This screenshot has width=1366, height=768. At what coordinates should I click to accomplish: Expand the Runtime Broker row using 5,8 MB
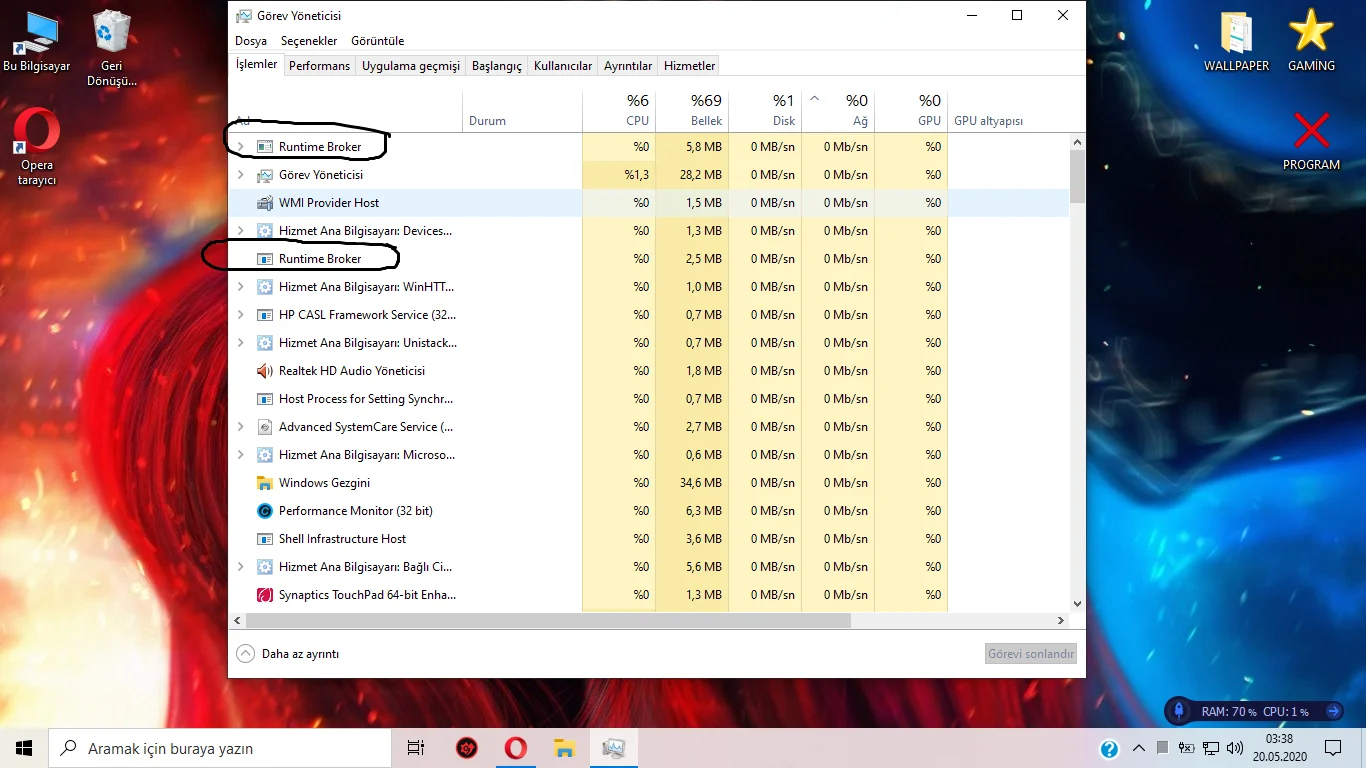[x=240, y=147]
